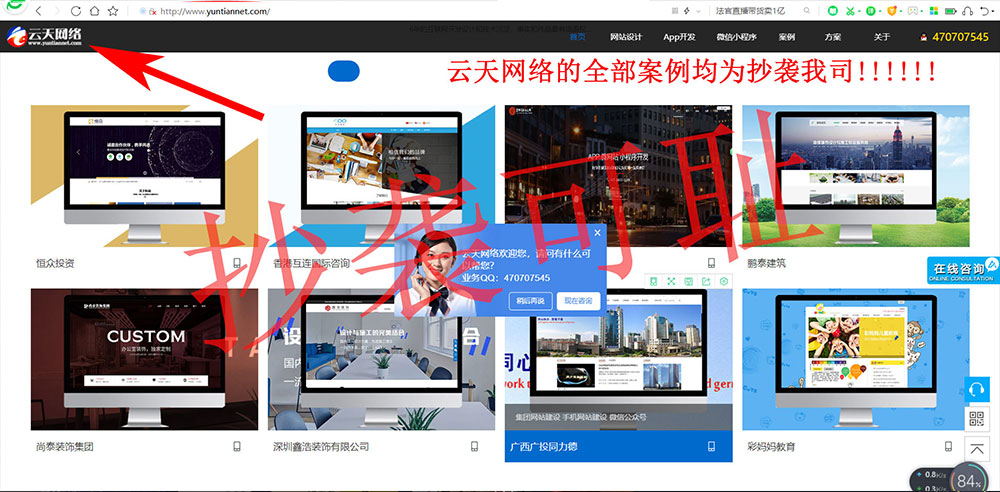Open the colorful apps grid icon
The height and width of the screenshot is (492, 1000).
tap(933, 11)
